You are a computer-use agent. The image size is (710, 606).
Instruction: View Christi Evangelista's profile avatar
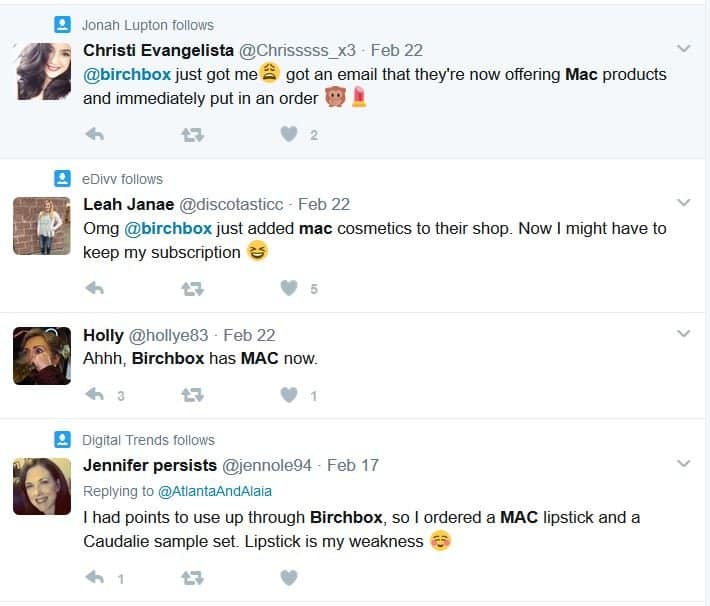pos(42,71)
